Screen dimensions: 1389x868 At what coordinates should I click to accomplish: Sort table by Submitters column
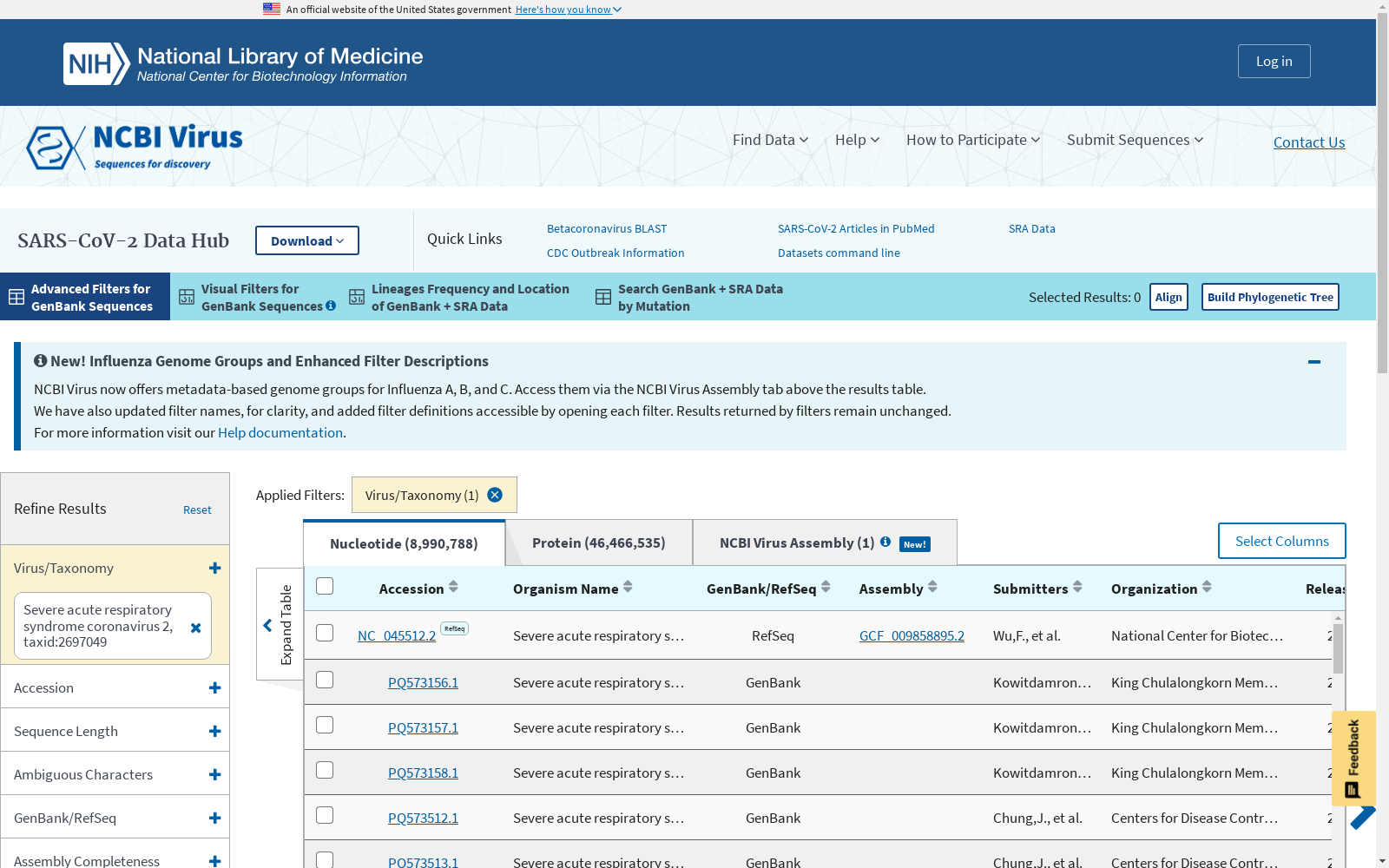tap(1077, 588)
